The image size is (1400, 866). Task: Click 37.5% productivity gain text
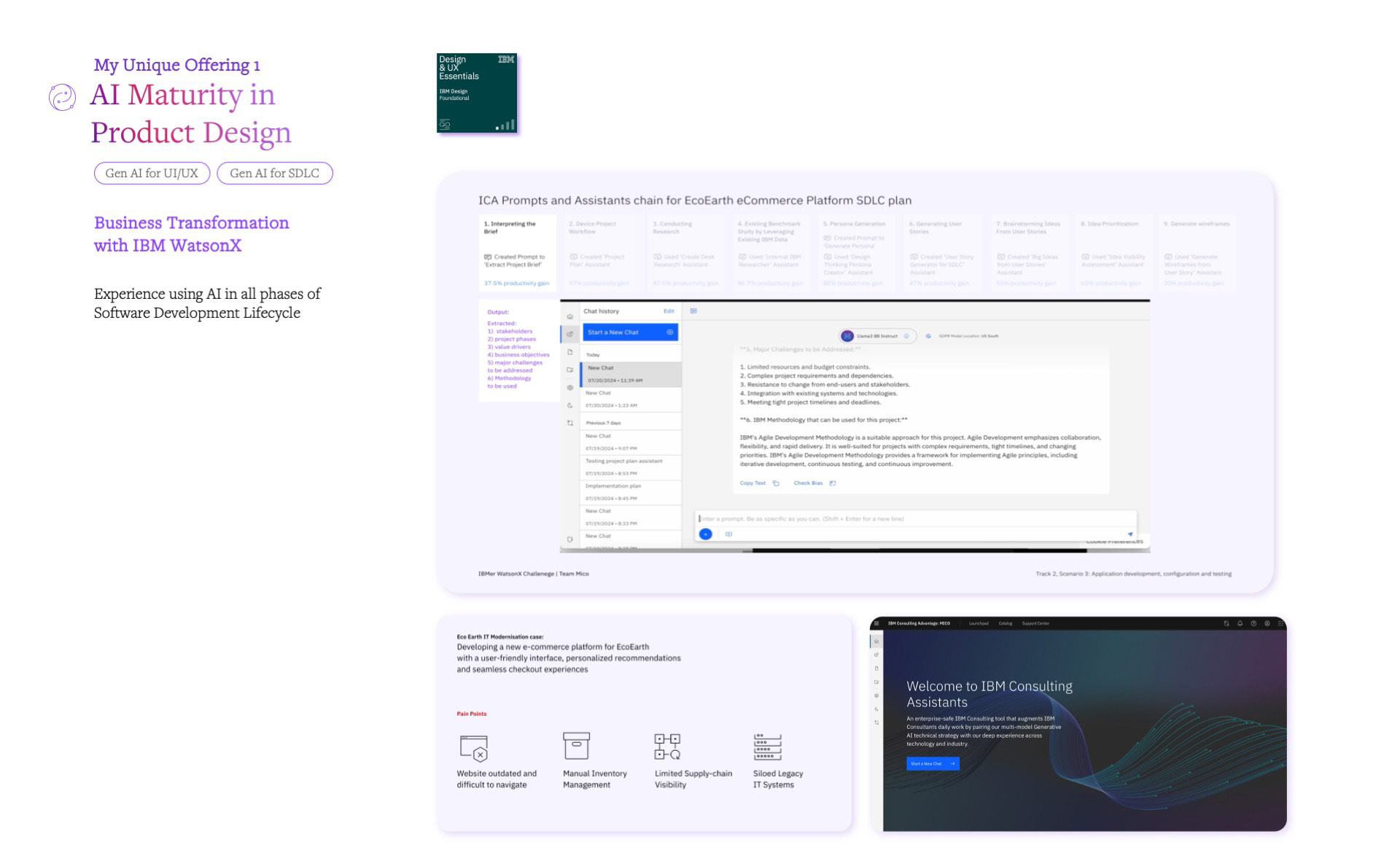pyautogui.click(x=517, y=283)
